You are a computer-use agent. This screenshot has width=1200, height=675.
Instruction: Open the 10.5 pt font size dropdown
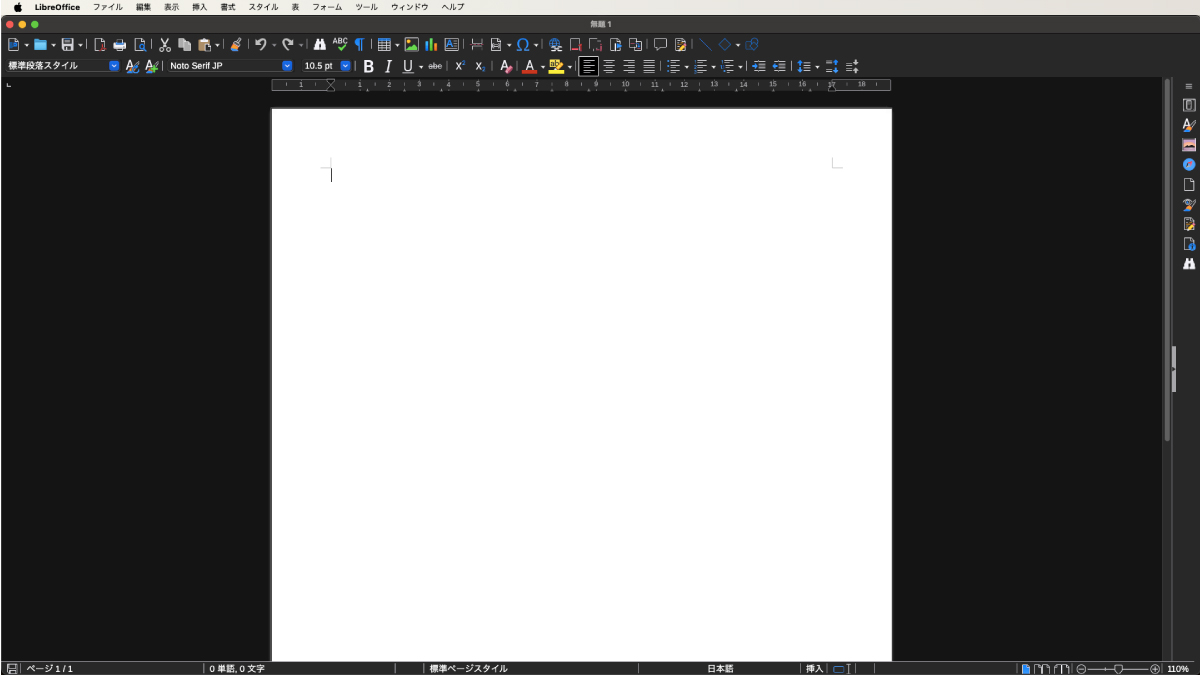[346, 66]
